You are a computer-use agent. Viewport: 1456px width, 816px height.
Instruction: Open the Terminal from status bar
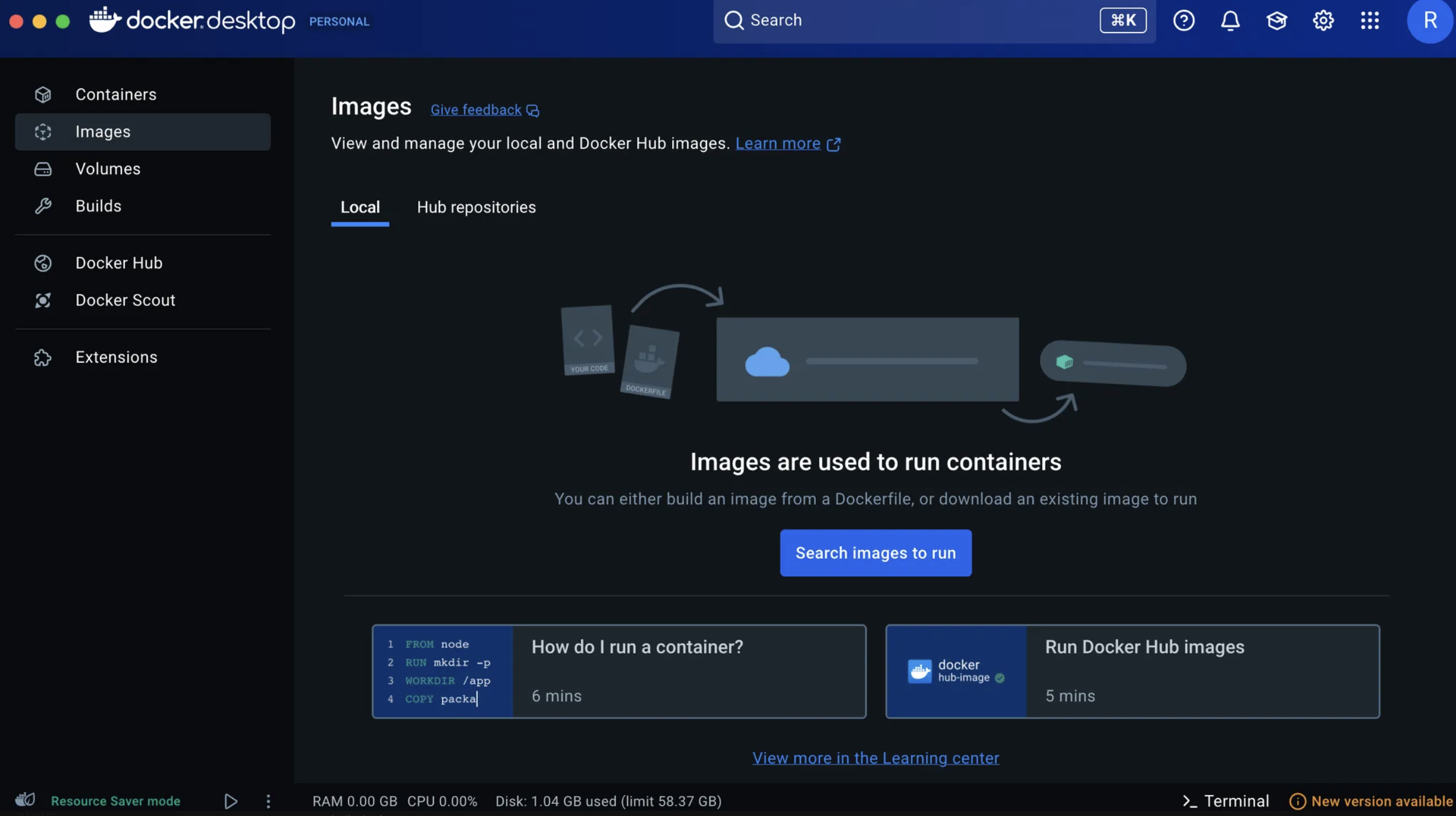point(1225,801)
